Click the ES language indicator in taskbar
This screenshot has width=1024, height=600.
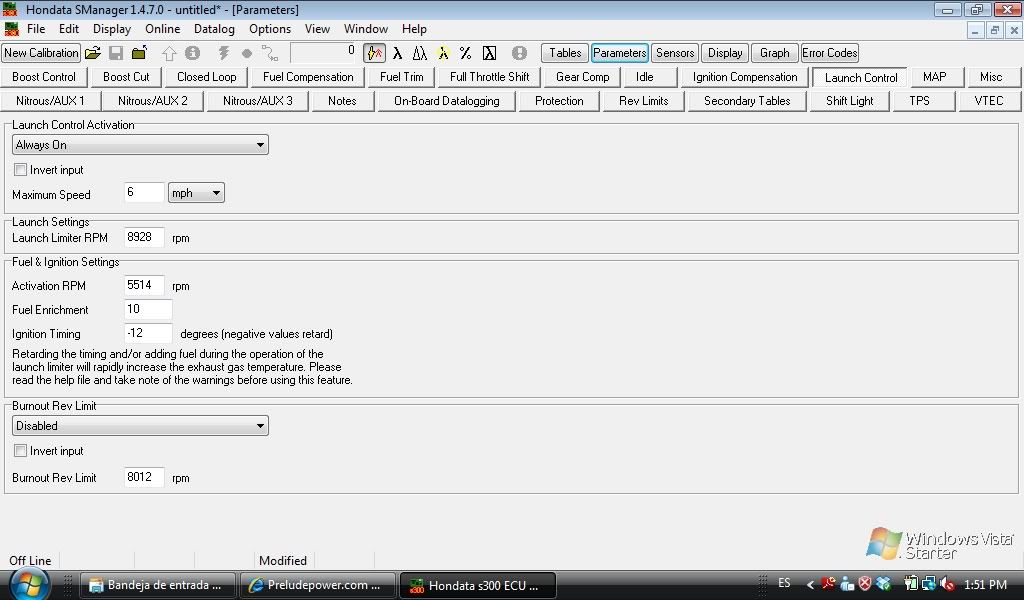pyautogui.click(x=784, y=583)
